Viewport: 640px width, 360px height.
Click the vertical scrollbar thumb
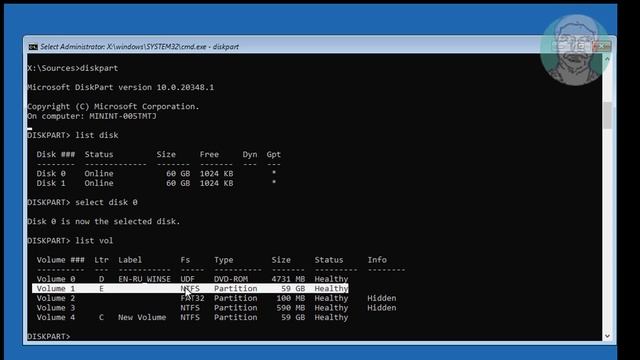pyautogui.click(x=607, y=116)
